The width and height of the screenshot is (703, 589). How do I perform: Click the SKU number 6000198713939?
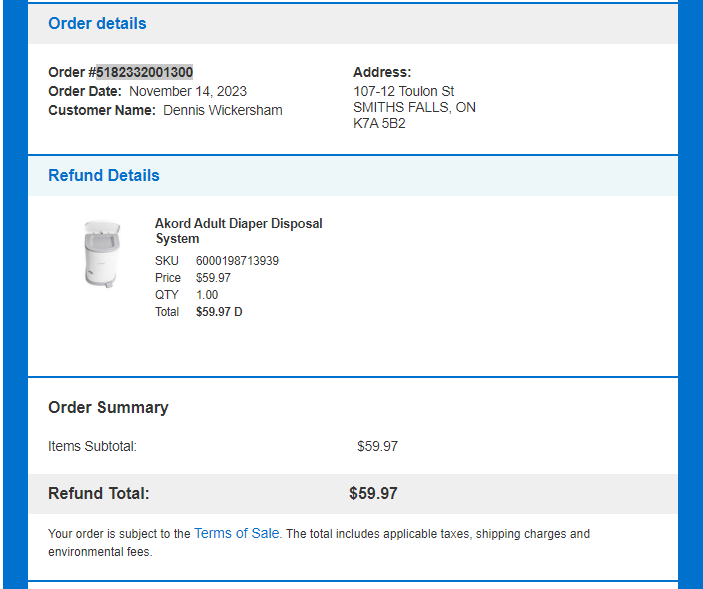pos(237,260)
